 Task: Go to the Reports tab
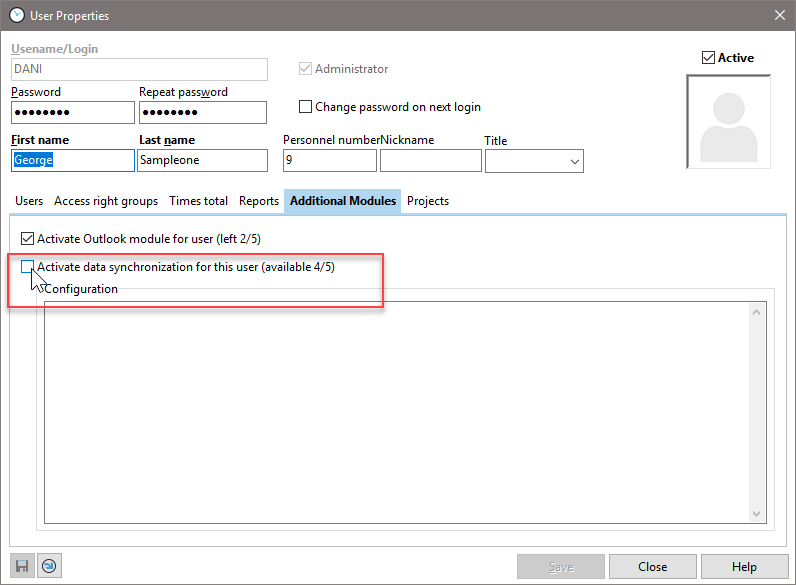(x=259, y=201)
